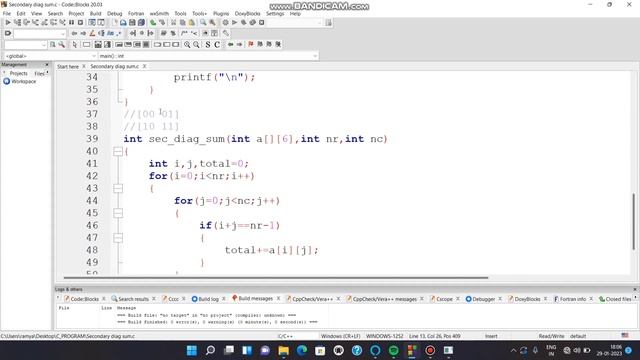640x360 pixels.
Task: Collapse the fold marker at line 43
Action: tap(118, 189)
